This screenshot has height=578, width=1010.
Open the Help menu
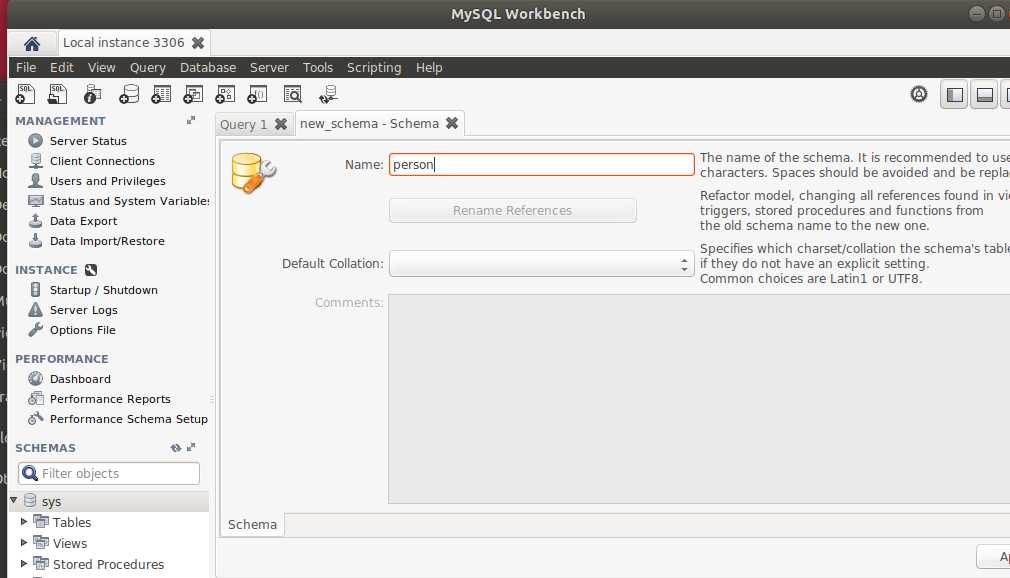(x=429, y=67)
